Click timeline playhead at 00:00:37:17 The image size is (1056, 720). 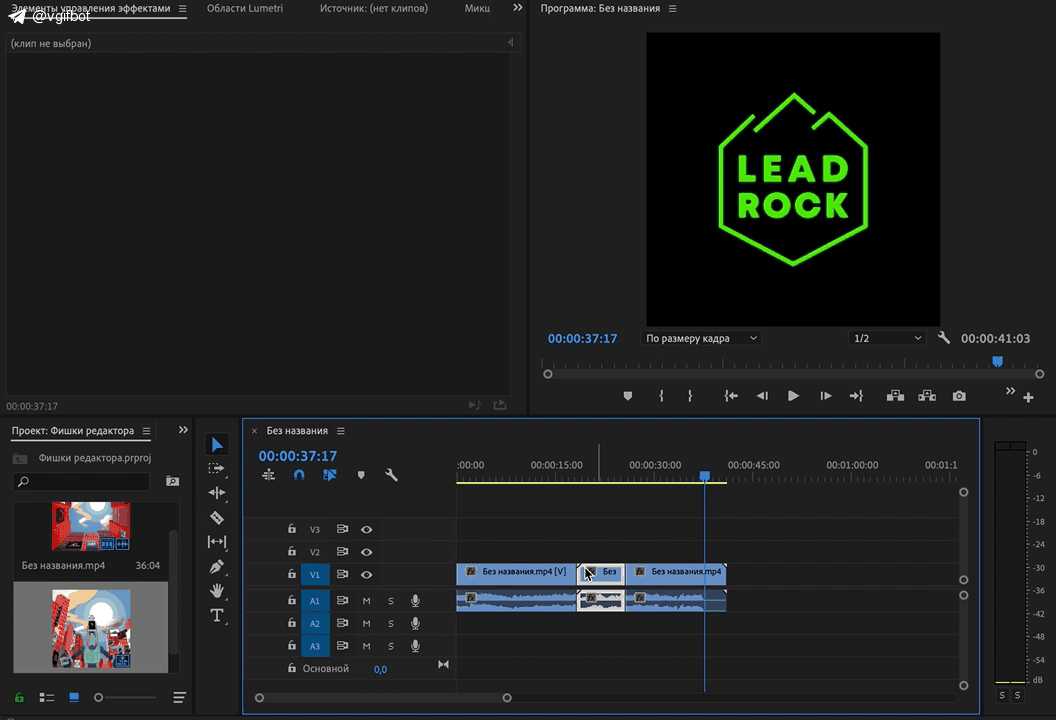704,476
